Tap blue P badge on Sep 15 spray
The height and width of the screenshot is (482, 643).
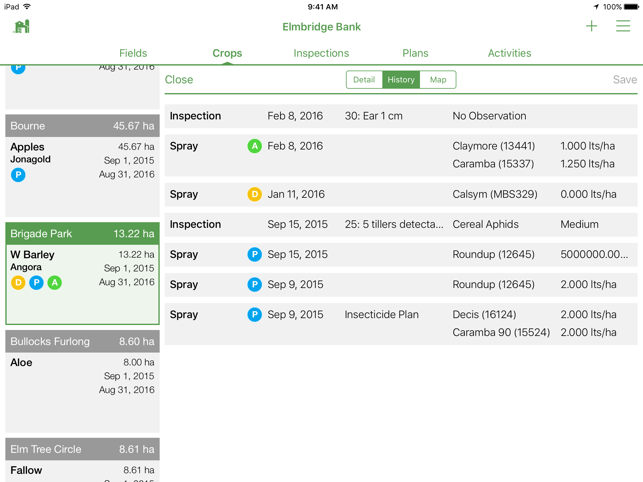click(x=254, y=255)
